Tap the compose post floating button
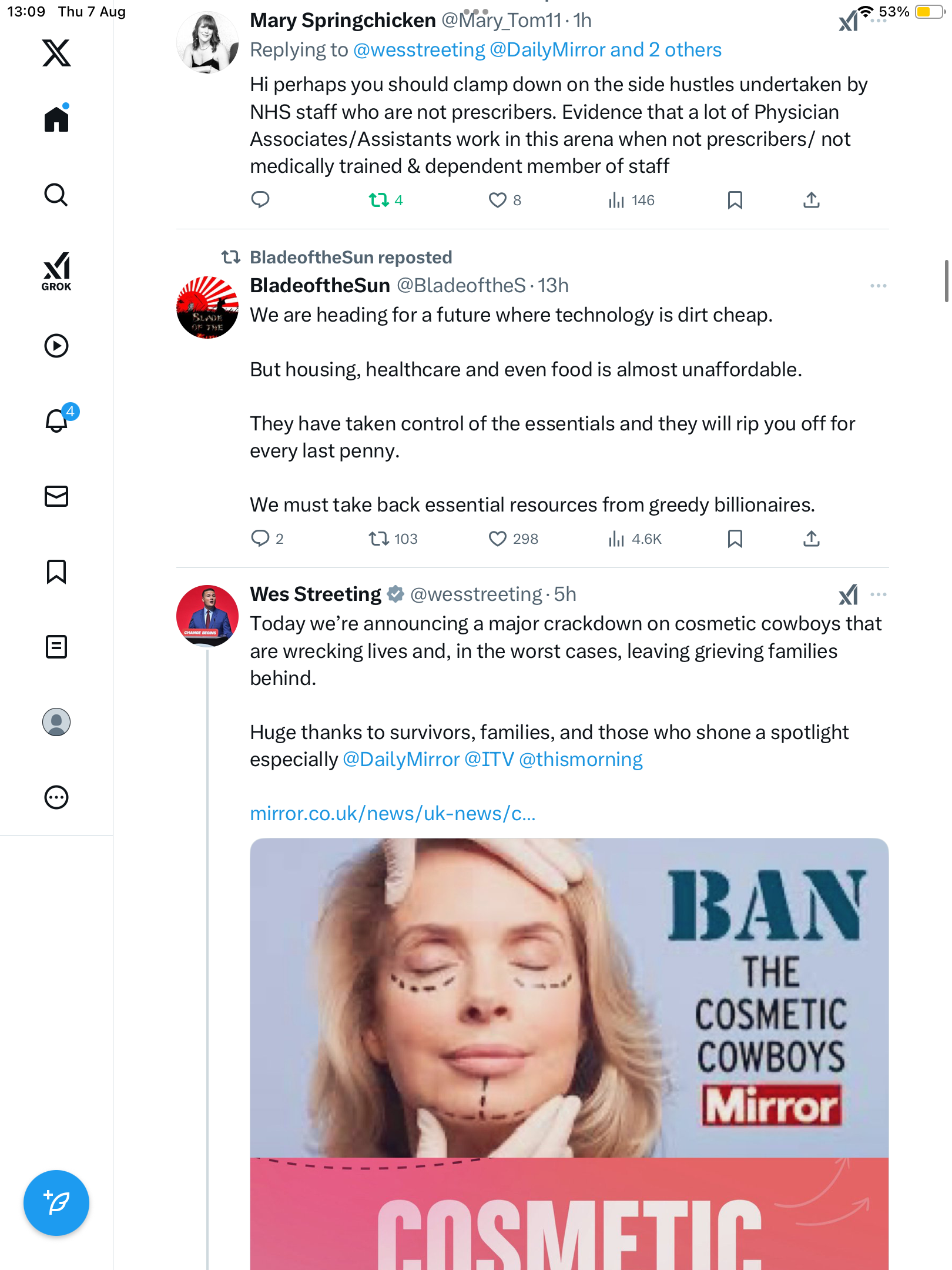 pos(56,1202)
